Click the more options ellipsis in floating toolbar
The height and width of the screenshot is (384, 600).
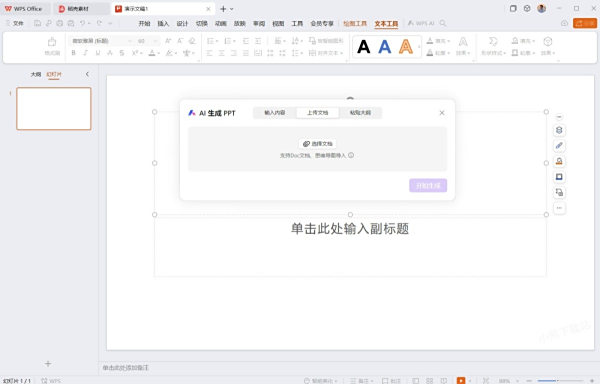coord(559,208)
